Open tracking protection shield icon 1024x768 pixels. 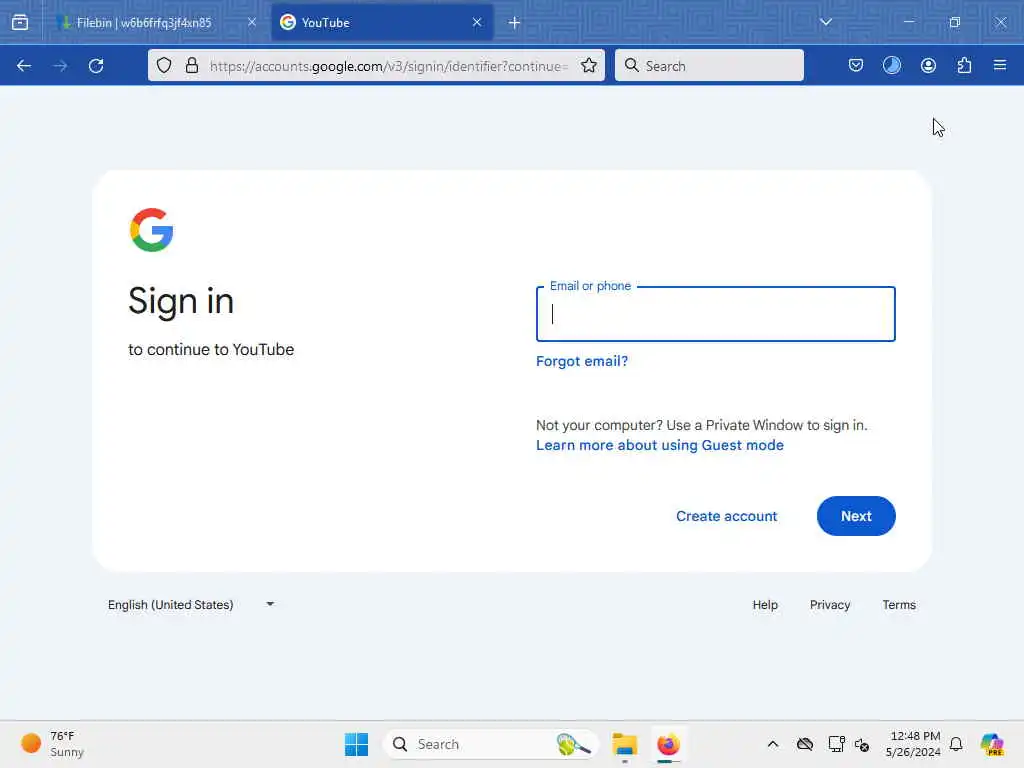click(164, 65)
